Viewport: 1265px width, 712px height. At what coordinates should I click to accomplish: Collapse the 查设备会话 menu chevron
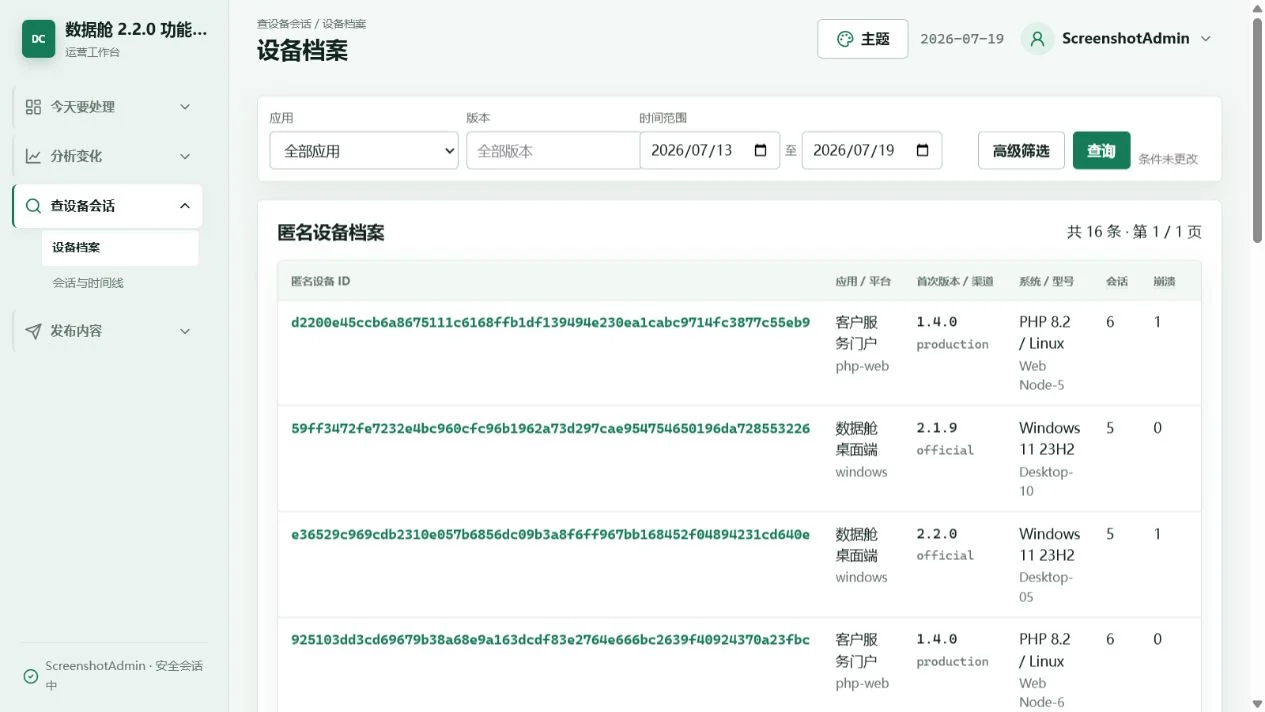click(x=185, y=206)
